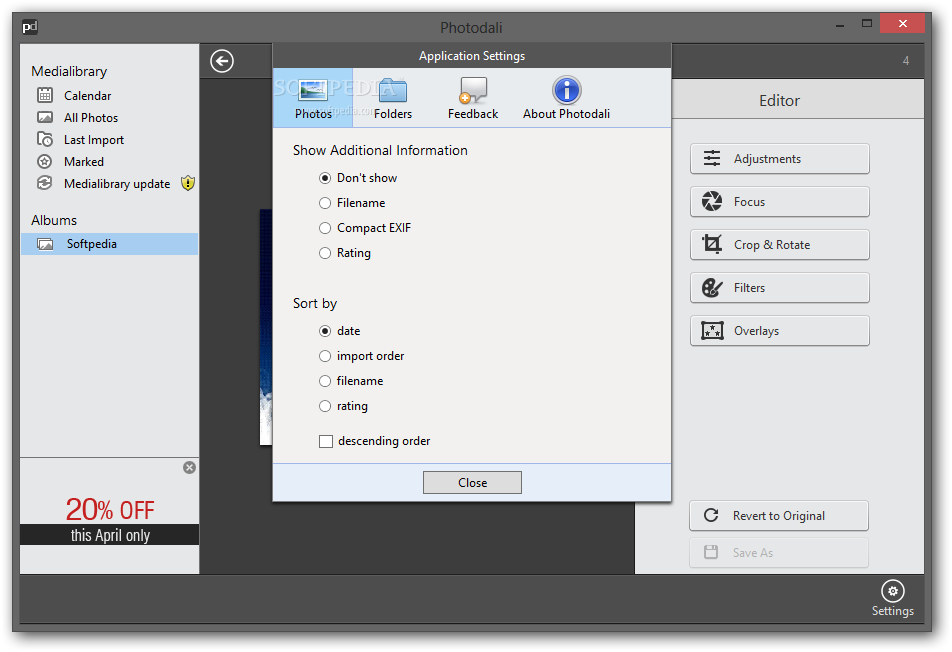Screen dimensions: 952x652
Task: Click the back arrow circle icon
Action: pos(222,61)
